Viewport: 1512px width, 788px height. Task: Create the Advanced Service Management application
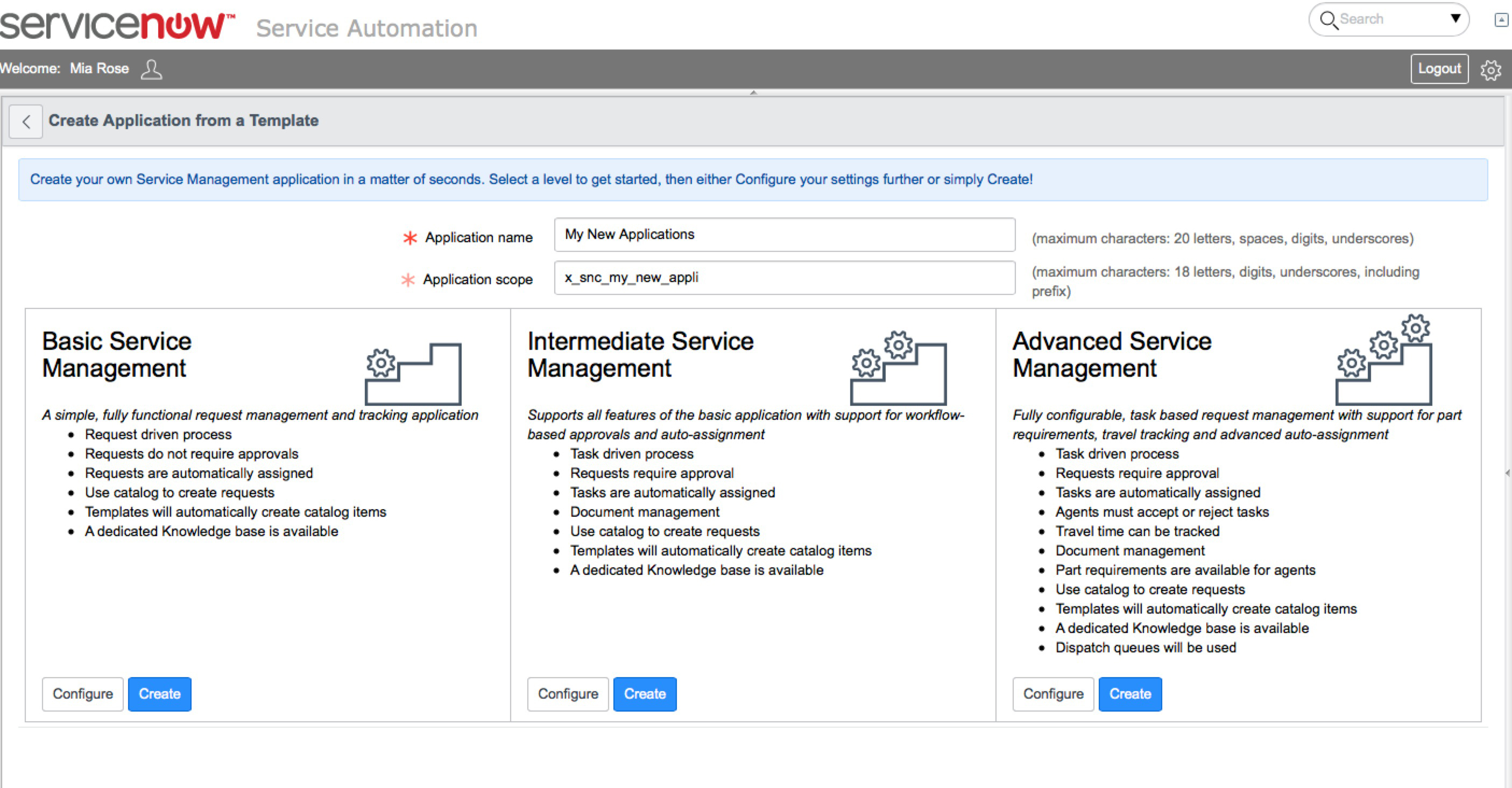pos(1129,693)
